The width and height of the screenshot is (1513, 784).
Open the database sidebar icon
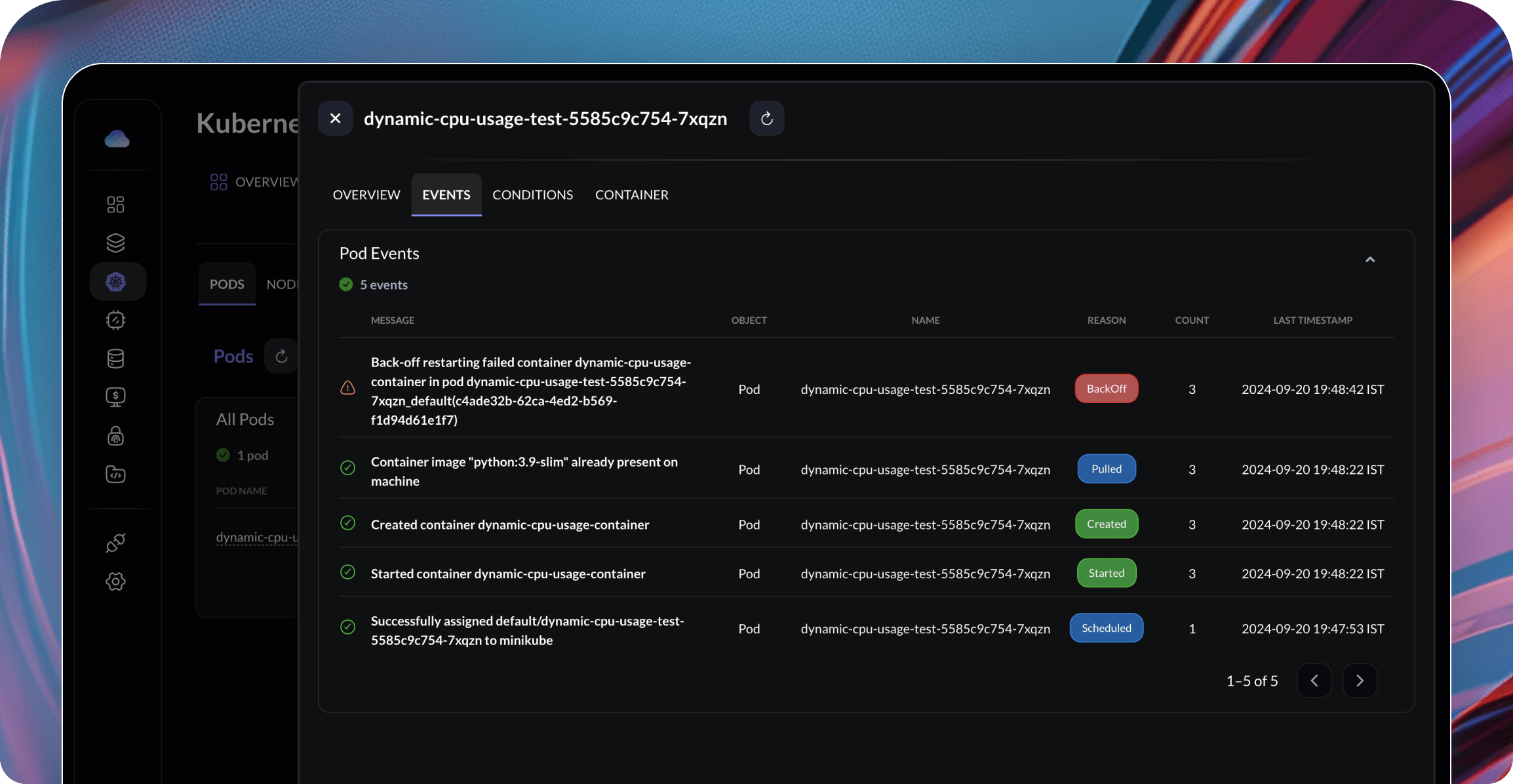tap(115, 359)
